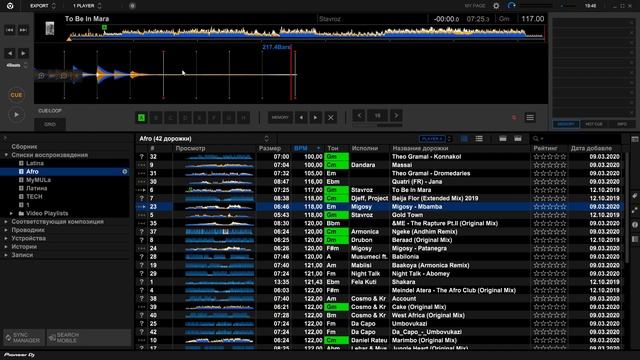The width and height of the screenshot is (640, 360).
Task: Click the first panel layout icon left of search
Action: tap(503, 139)
